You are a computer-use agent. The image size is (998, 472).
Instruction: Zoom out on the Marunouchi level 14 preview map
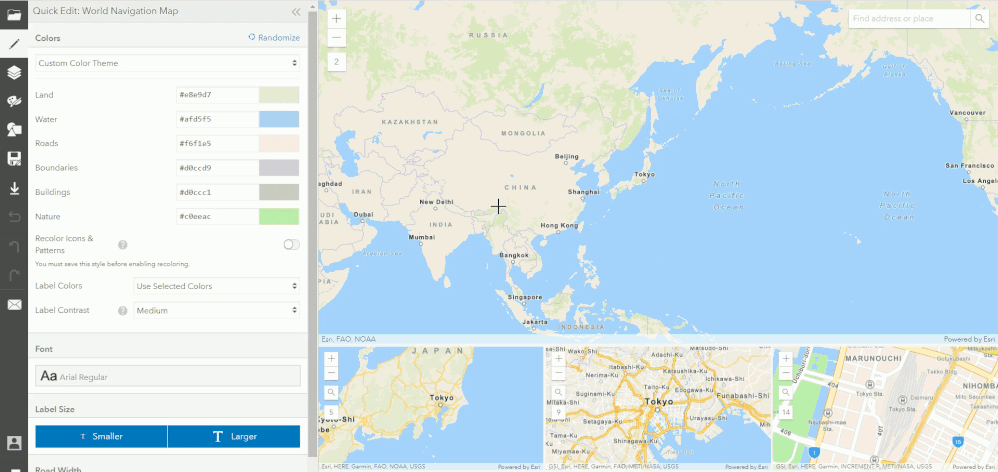coord(786,373)
